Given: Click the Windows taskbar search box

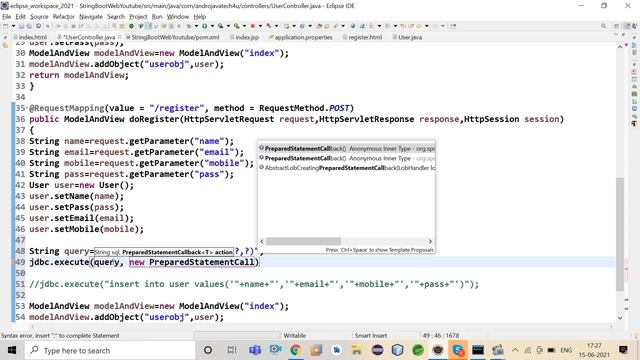Looking at the screenshot, I should click(x=110, y=350).
